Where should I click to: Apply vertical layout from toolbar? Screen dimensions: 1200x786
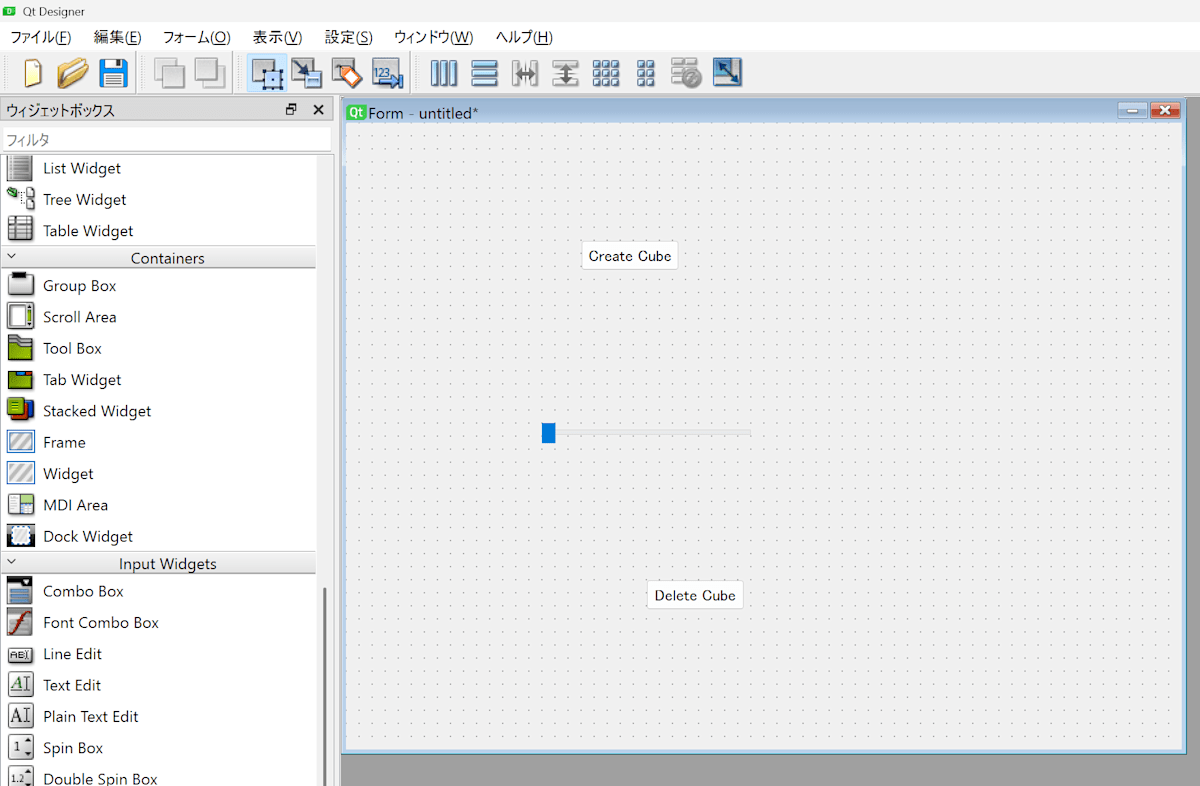click(x=484, y=73)
